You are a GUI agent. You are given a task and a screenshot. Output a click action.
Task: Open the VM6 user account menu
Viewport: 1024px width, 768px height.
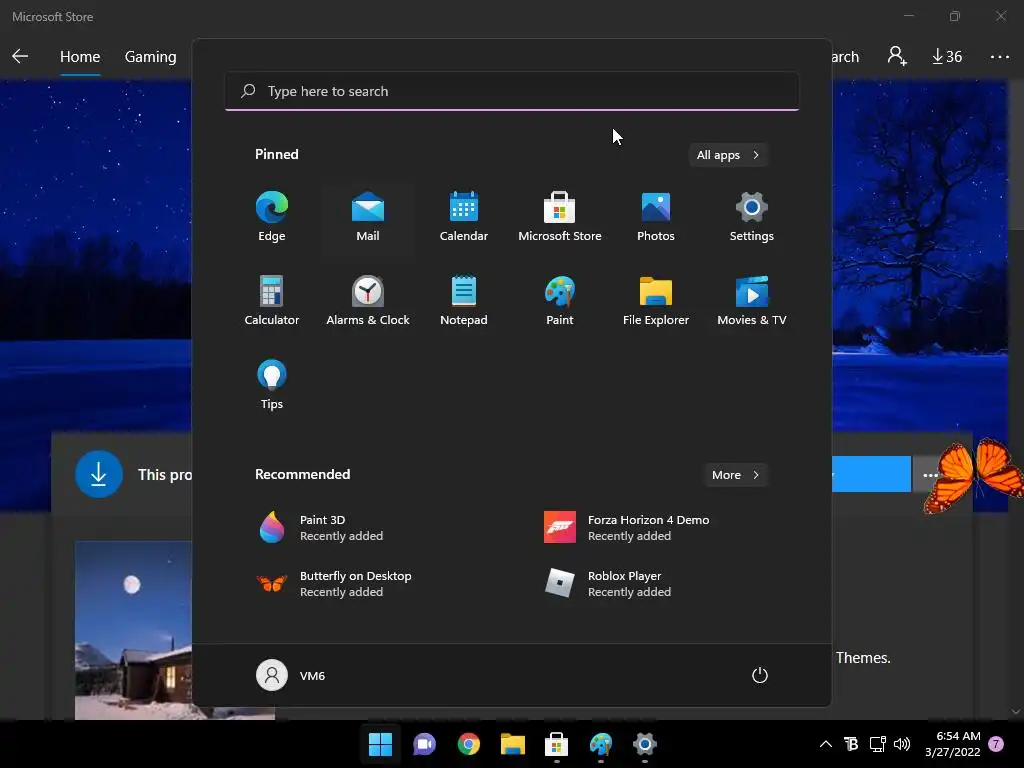(291, 675)
